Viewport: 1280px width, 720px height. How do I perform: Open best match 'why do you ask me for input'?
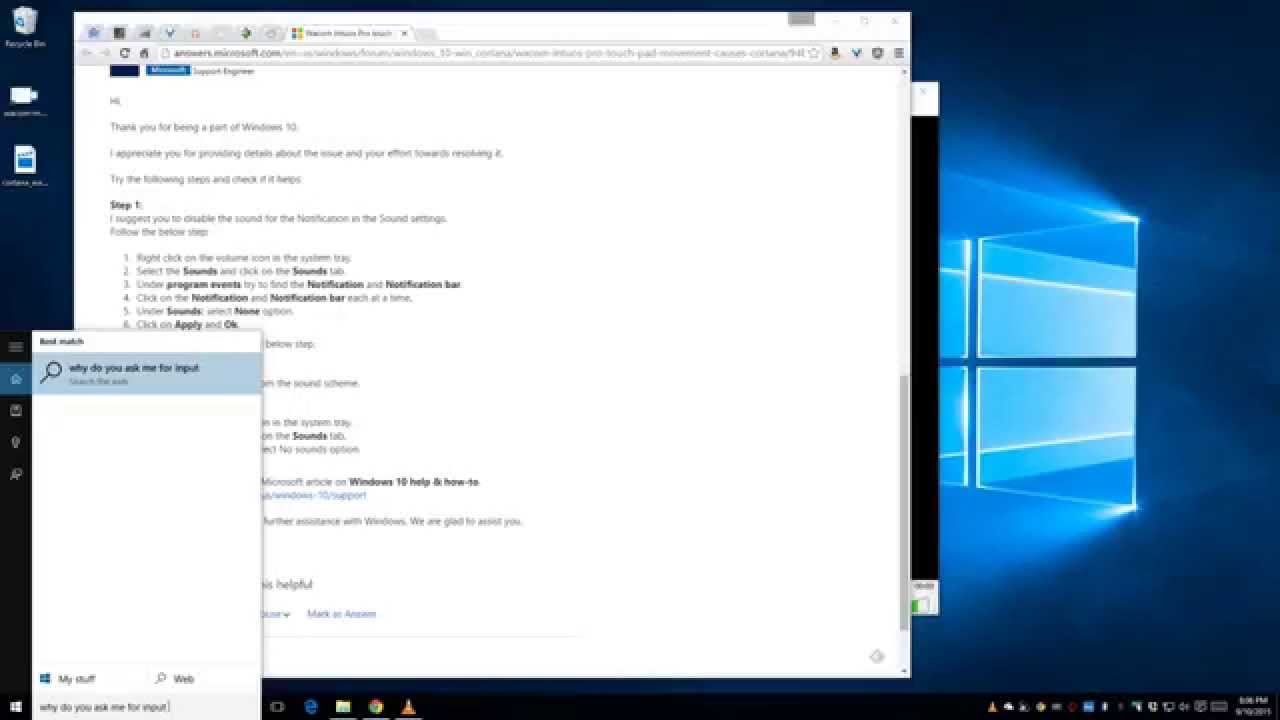(x=147, y=373)
